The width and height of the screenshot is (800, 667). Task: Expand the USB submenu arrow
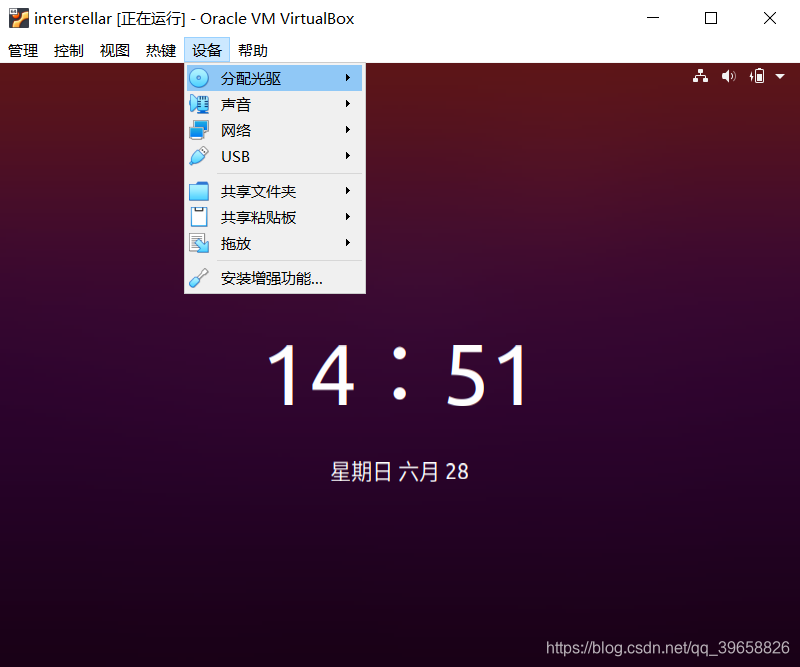tap(348, 156)
